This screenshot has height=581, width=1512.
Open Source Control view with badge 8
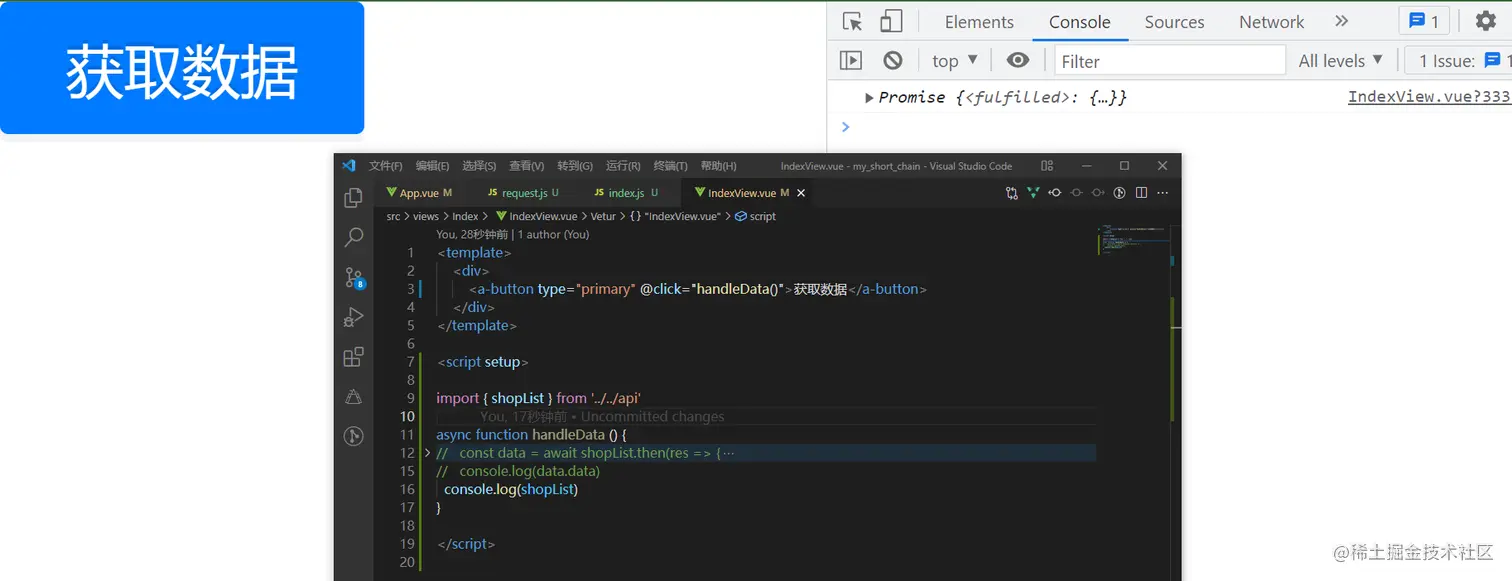[x=354, y=277]
